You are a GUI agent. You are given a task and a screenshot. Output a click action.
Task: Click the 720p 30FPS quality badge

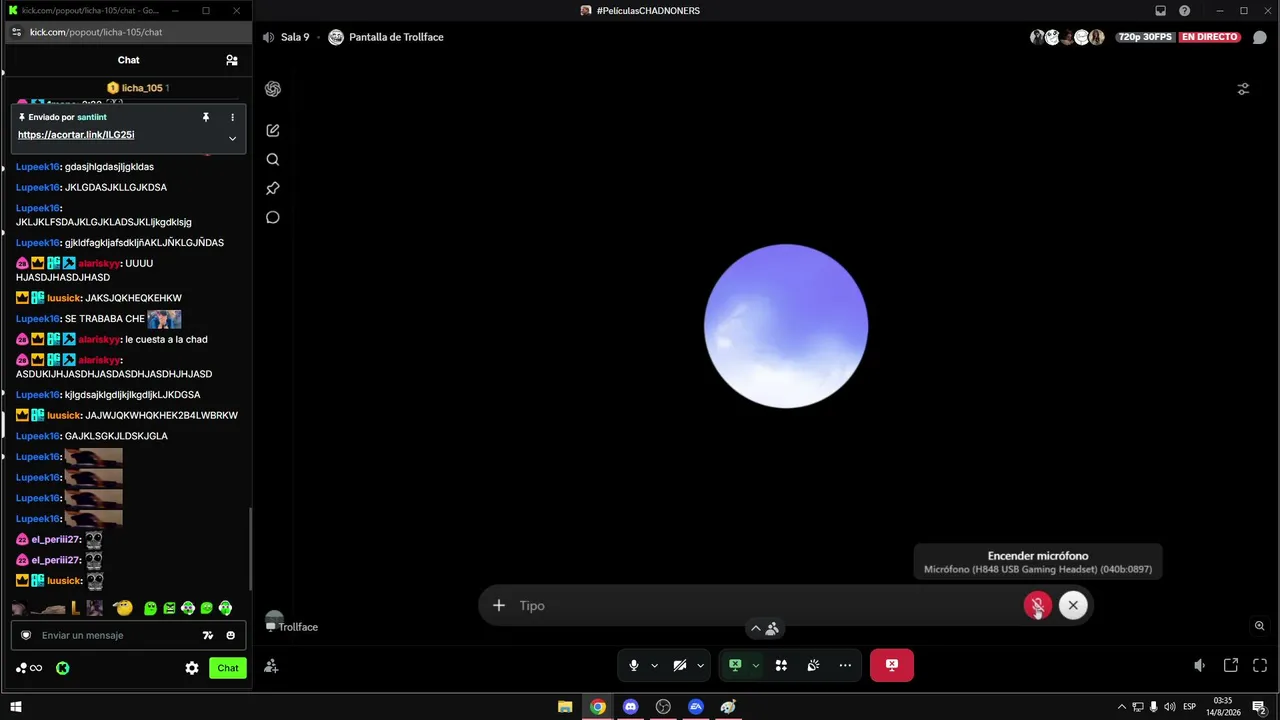(1145, 37)
